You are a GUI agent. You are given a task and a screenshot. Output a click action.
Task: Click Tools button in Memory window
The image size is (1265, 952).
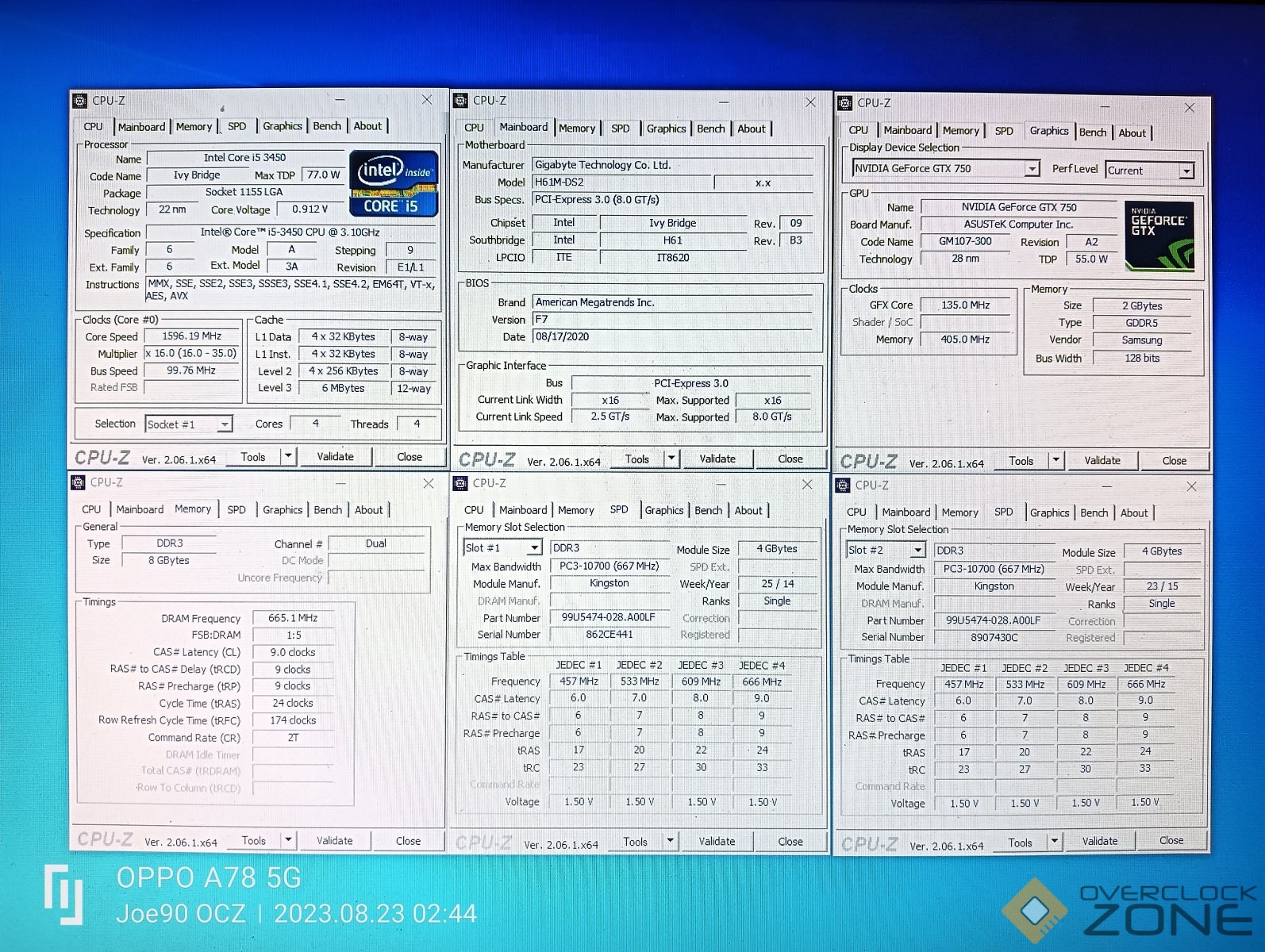(254, 841)
